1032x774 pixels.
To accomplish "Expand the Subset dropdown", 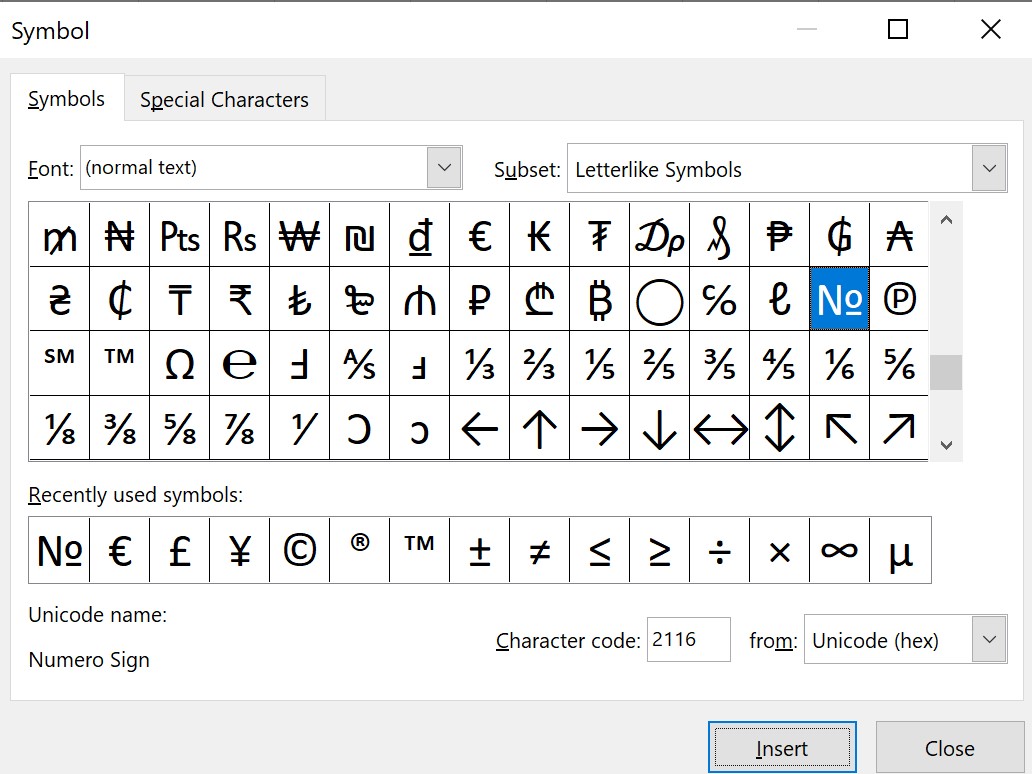I will 989,168.
